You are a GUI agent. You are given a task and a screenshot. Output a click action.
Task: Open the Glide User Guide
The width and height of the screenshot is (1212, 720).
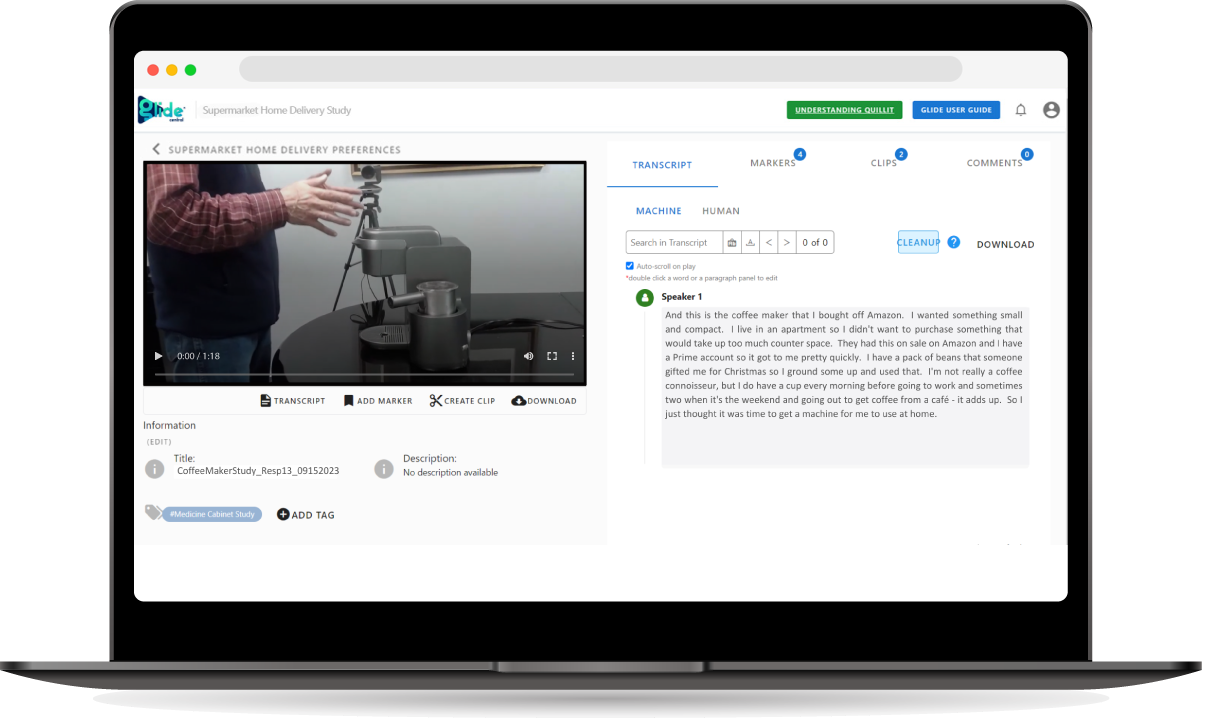[956, 110]
